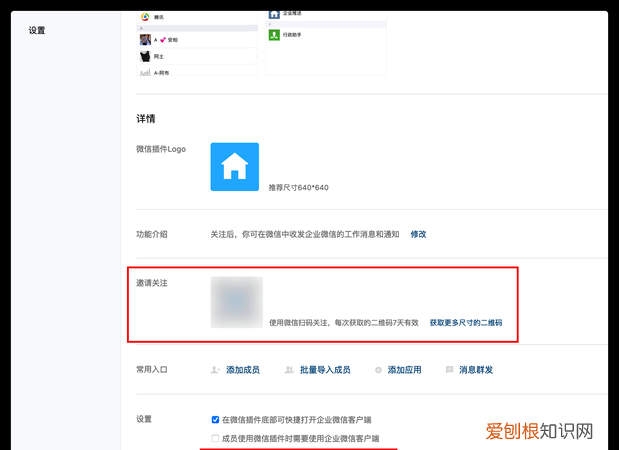
Task: Click the 设置 label above the checkboxes
Action: point(144,419)
